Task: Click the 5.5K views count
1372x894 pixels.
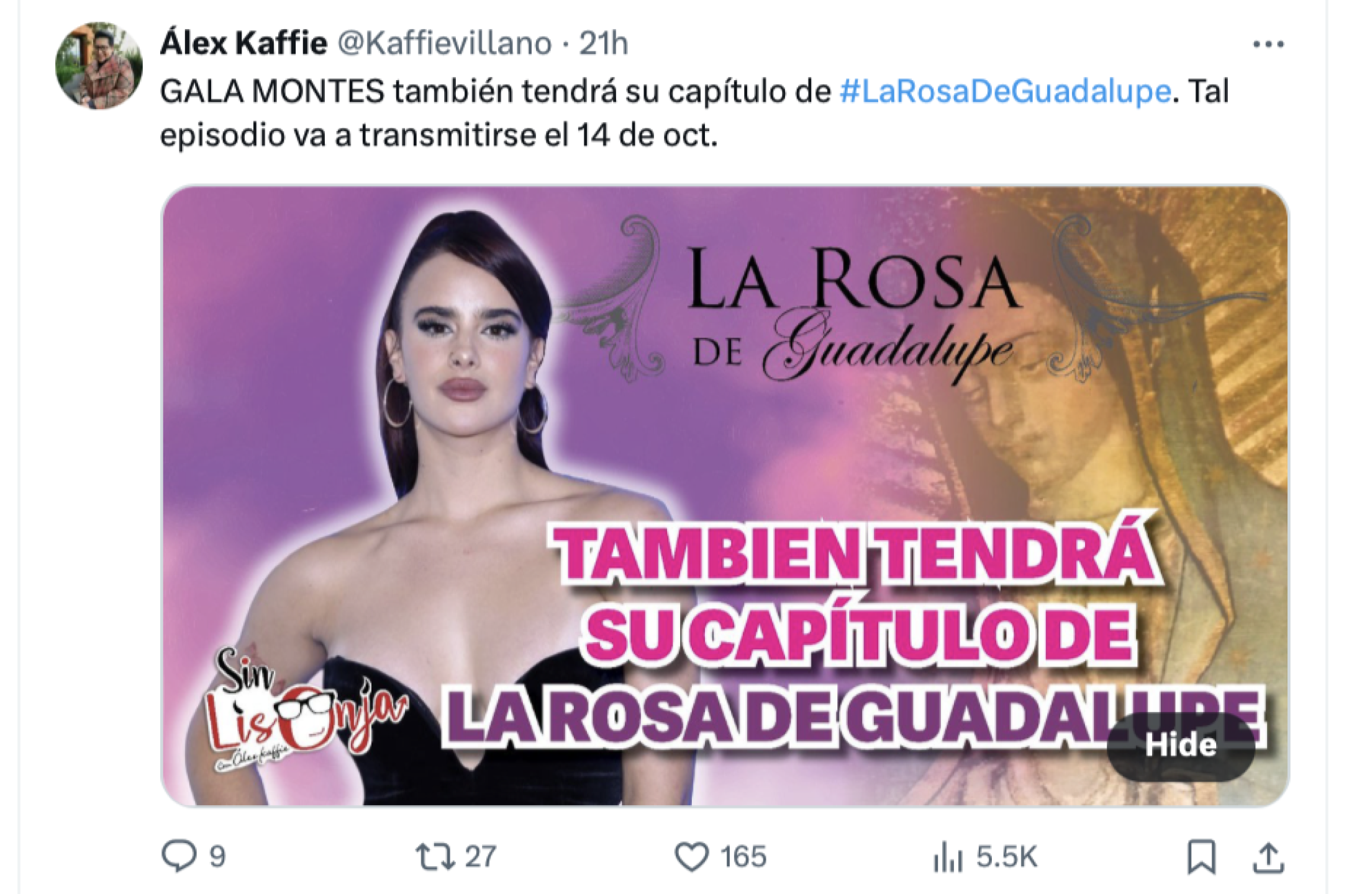Action: click(1006, 857)
